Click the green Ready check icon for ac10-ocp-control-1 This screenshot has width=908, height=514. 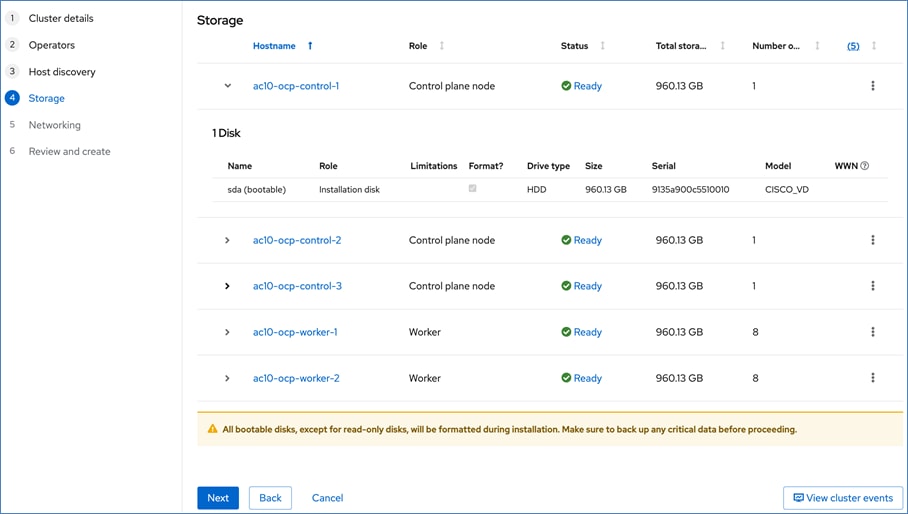(566, 86)
